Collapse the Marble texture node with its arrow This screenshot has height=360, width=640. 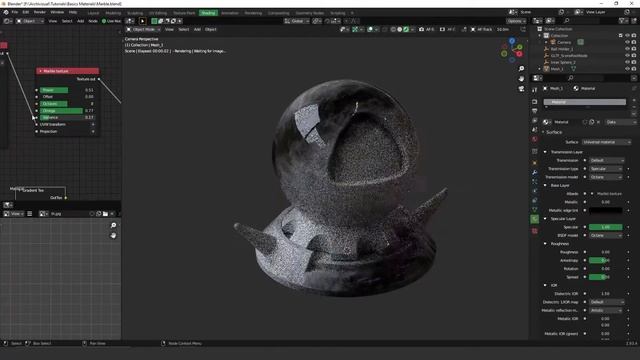pos(40,71)
